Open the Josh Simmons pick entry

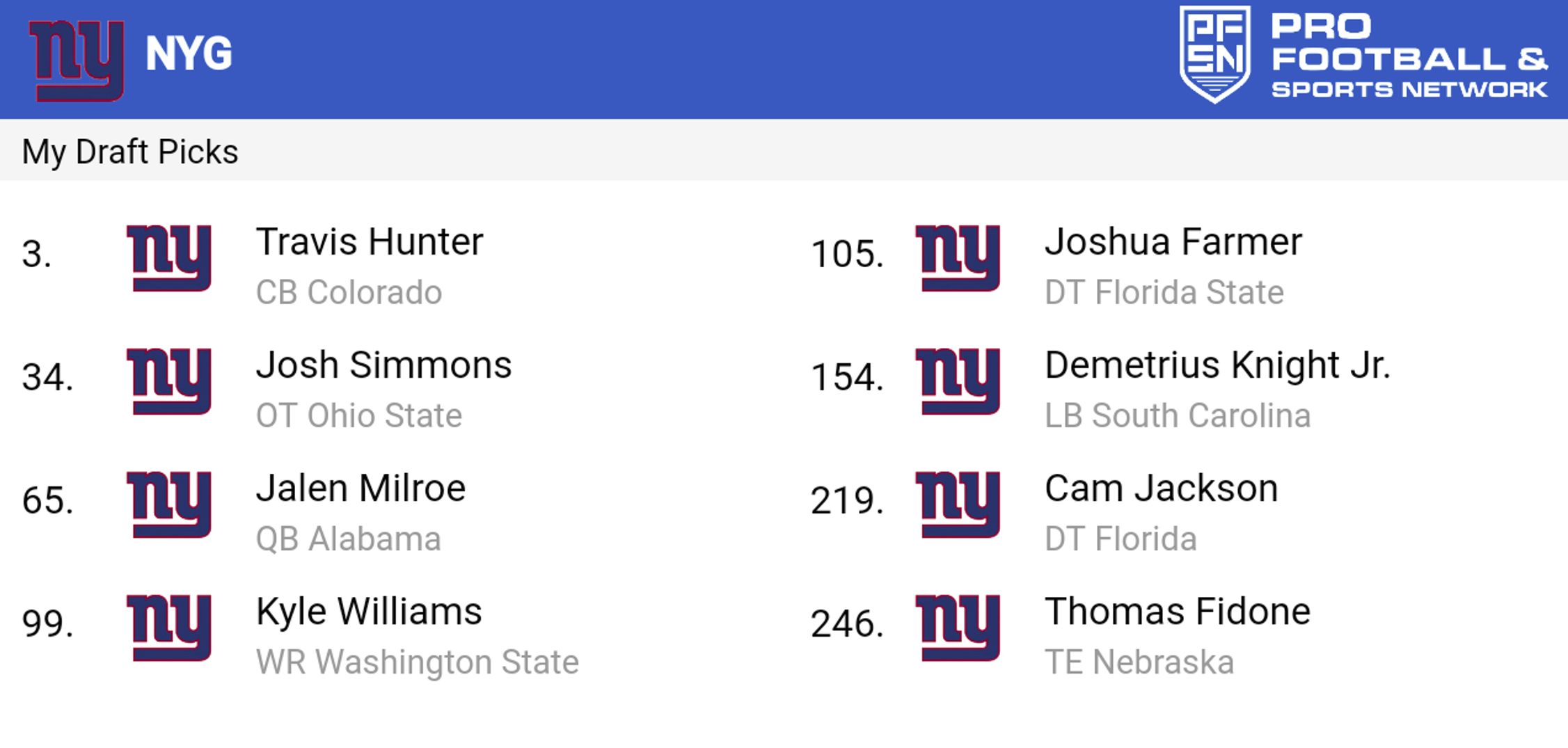pyautogui.click(x=383, y=365)
